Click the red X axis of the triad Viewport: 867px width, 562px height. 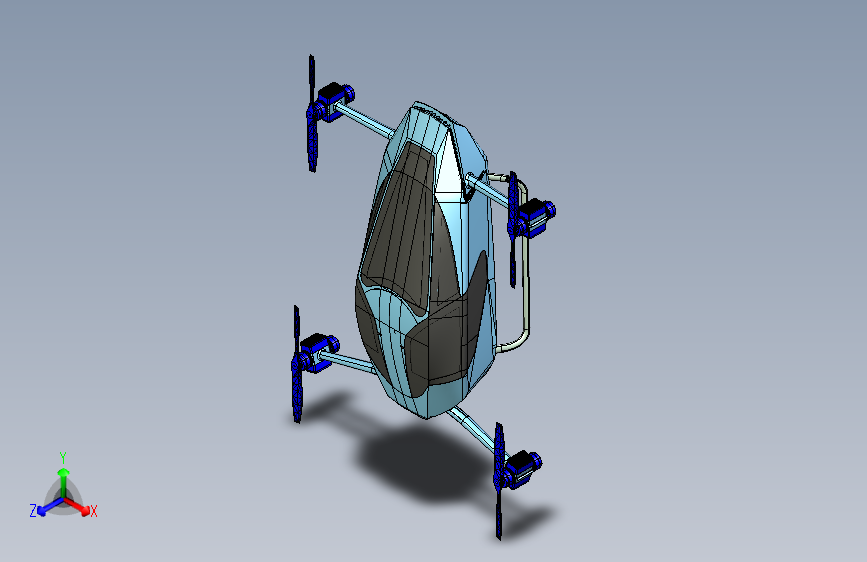click(x=77, y=505)
